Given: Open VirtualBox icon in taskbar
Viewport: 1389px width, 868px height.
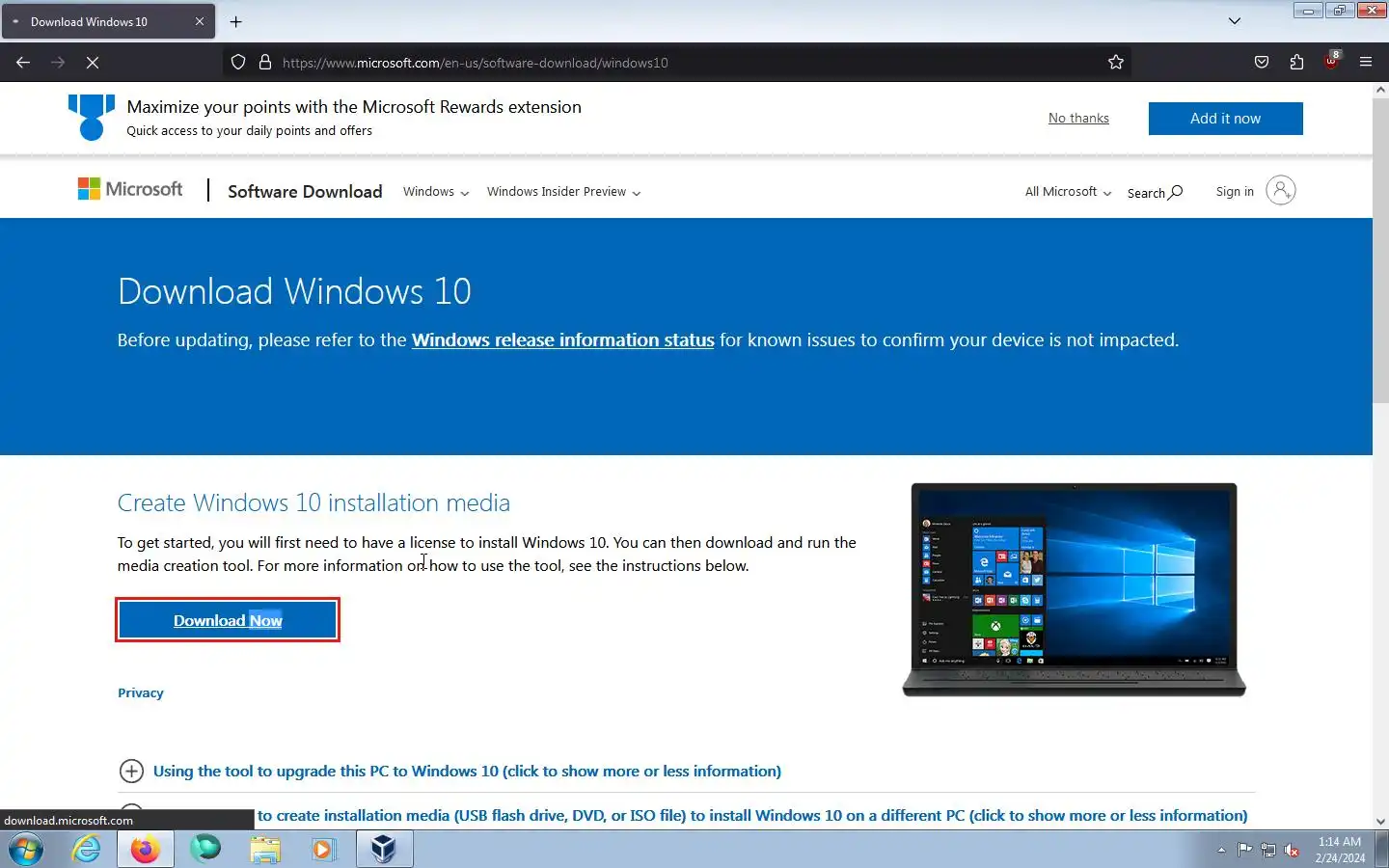Looking at the screenshot, I should point(384,850).
